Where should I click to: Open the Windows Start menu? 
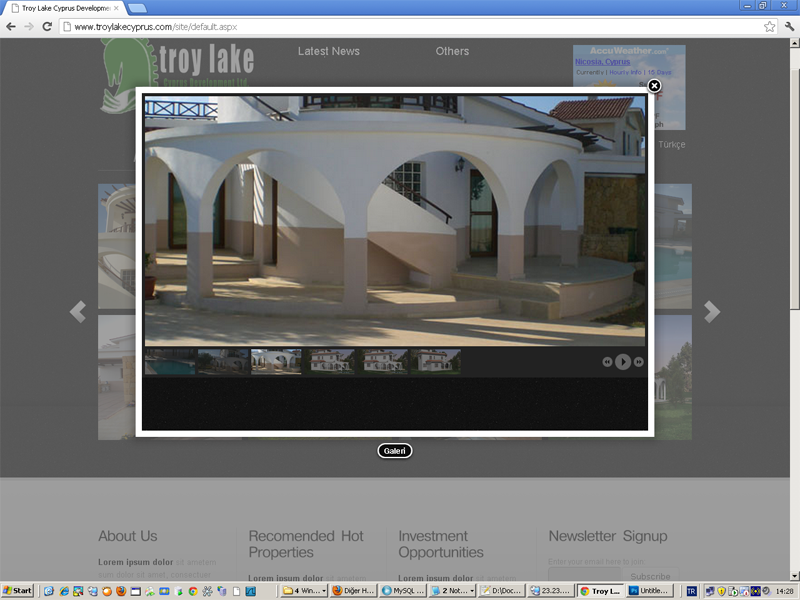[x=17, y=591]
